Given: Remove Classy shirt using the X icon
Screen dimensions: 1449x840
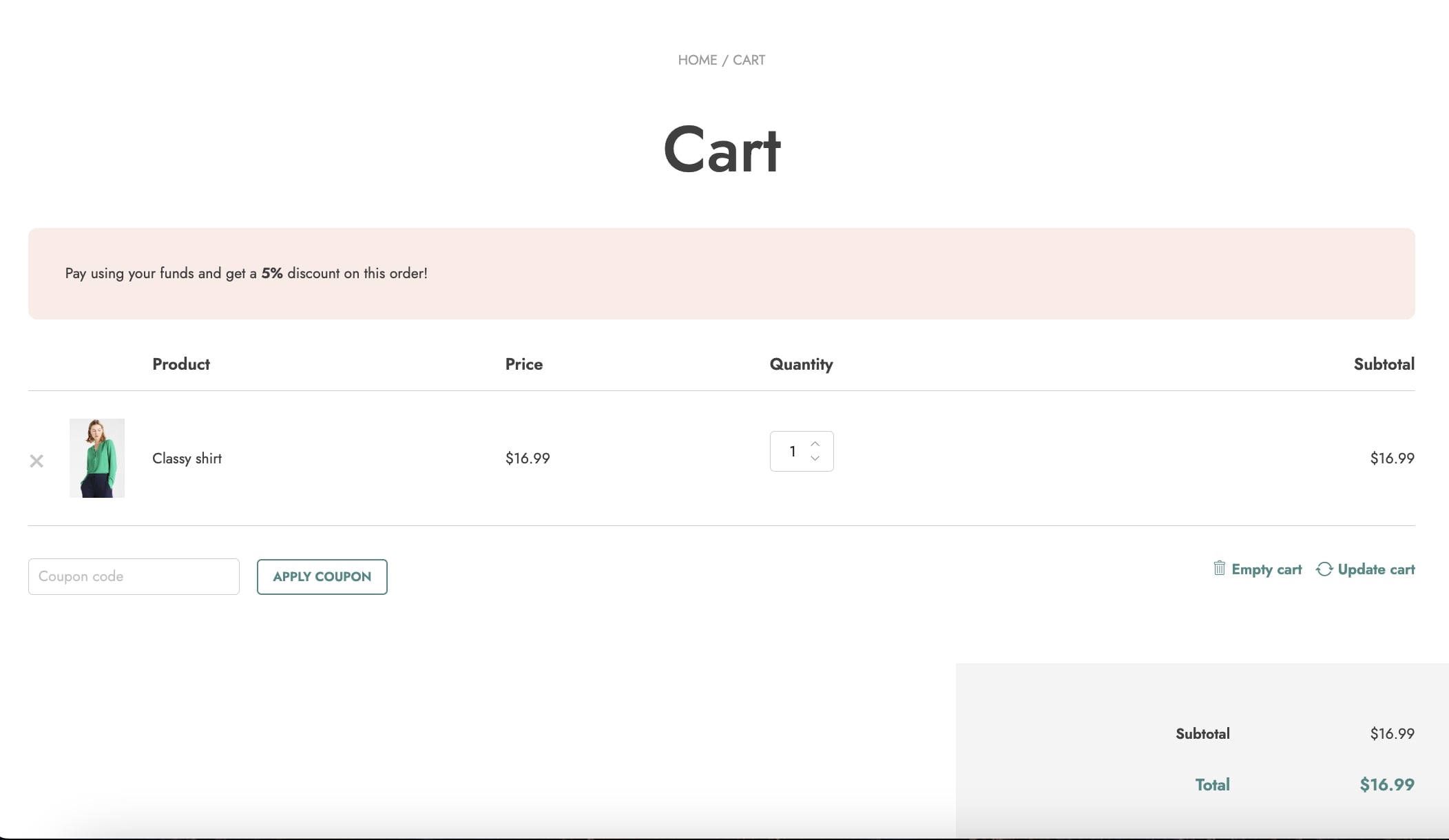Looking at the screenshot, I should click(x=37, y=461).
